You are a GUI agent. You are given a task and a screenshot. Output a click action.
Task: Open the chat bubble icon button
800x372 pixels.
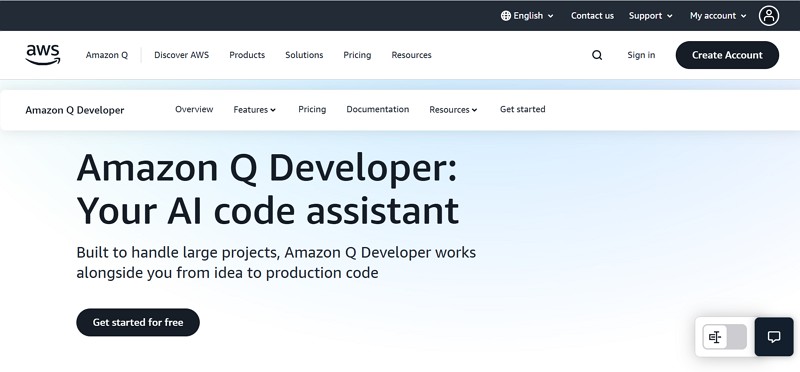click(774, 337)
